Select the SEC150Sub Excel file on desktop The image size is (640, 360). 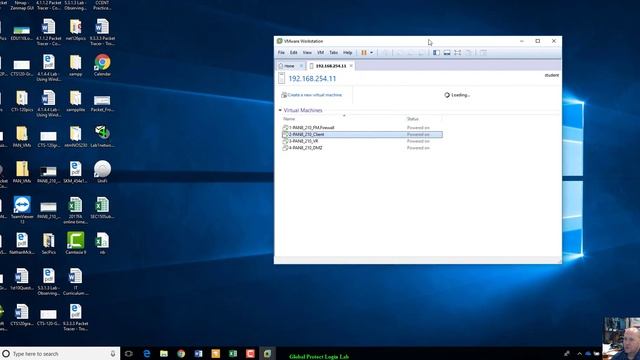coord(102,207)
